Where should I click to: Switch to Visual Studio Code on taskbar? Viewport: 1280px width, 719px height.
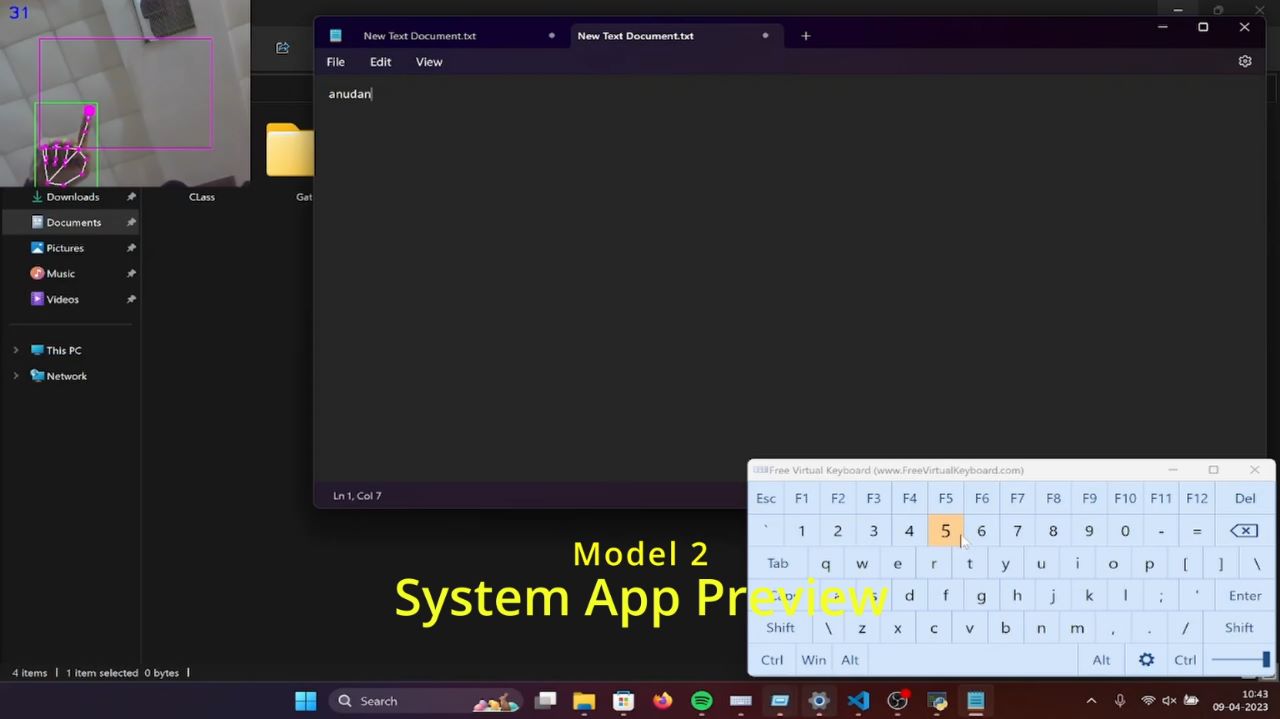click(858, 701)
